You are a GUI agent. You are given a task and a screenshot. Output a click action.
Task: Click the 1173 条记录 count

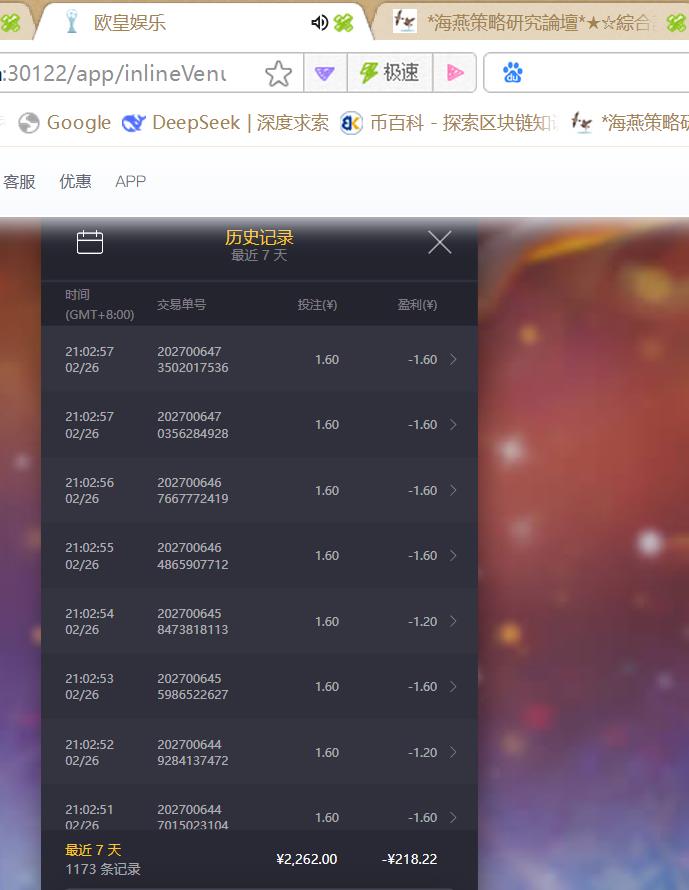103,869
